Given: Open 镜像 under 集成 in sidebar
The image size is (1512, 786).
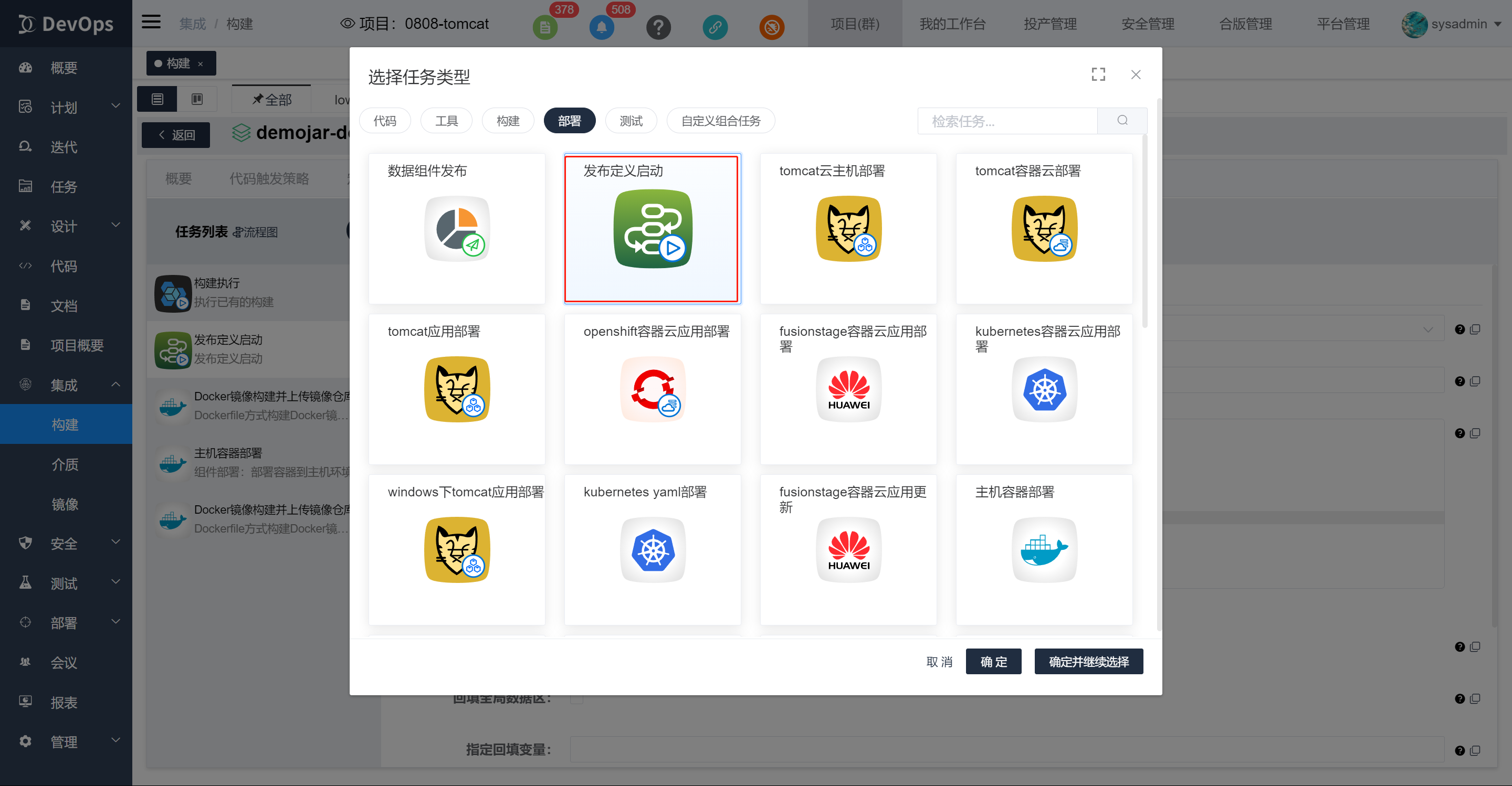Looking at the screenshot, I should pyautogui.click(x=66, y=504).
